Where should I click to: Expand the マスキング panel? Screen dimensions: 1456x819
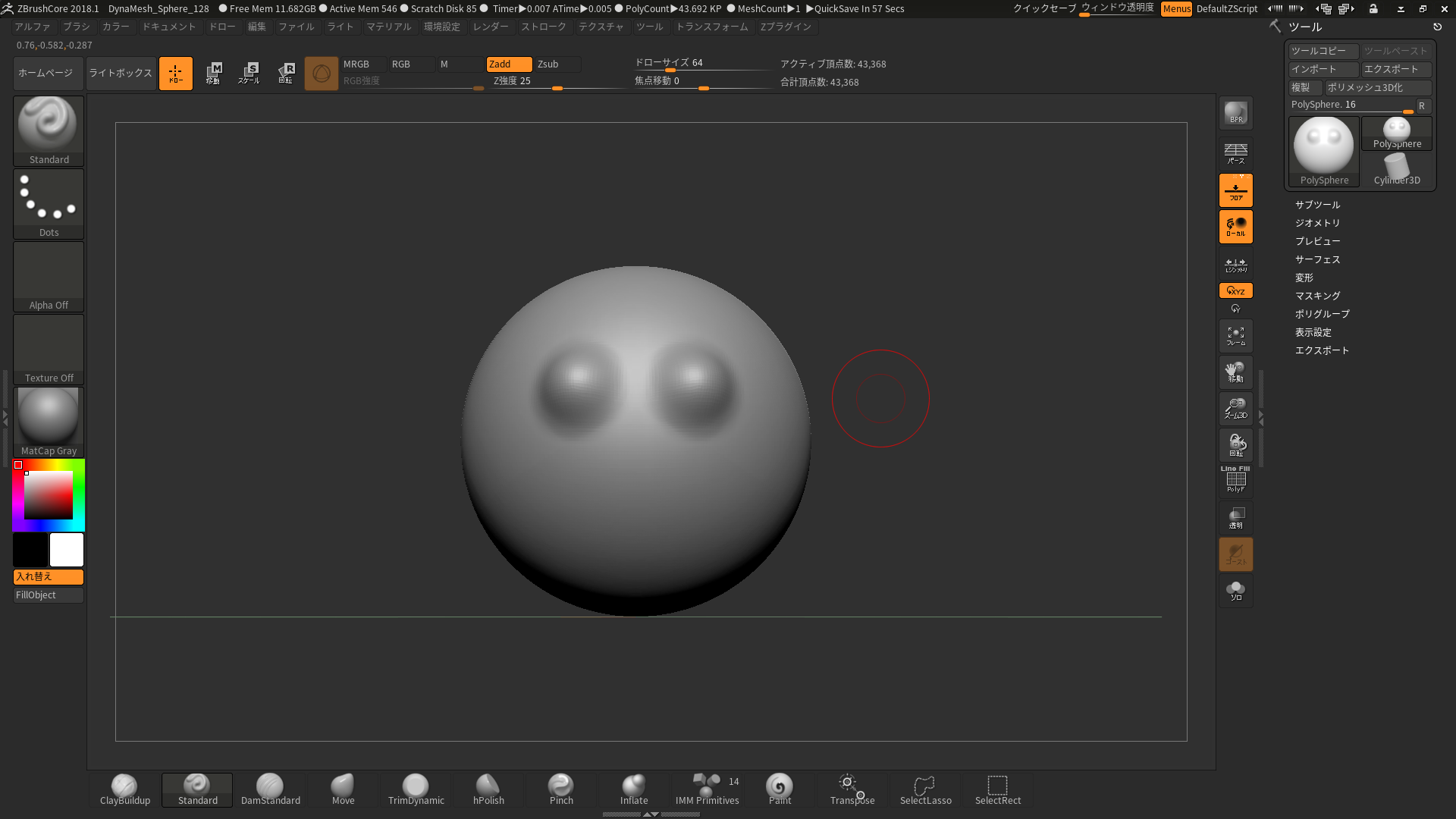(1318, 295)
